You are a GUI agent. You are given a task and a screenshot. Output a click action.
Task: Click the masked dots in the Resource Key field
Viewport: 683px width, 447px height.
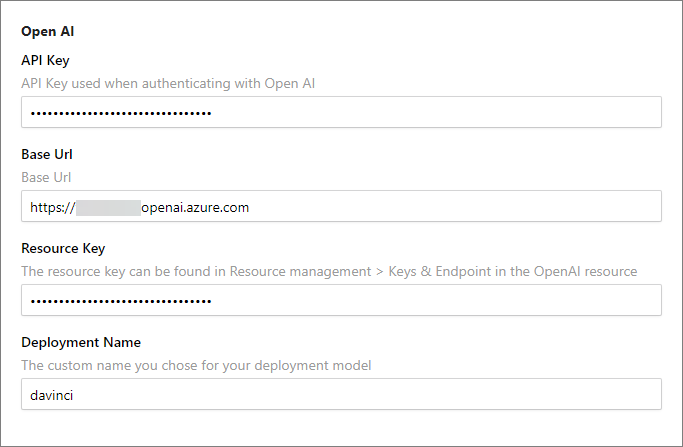coord(121,301)
